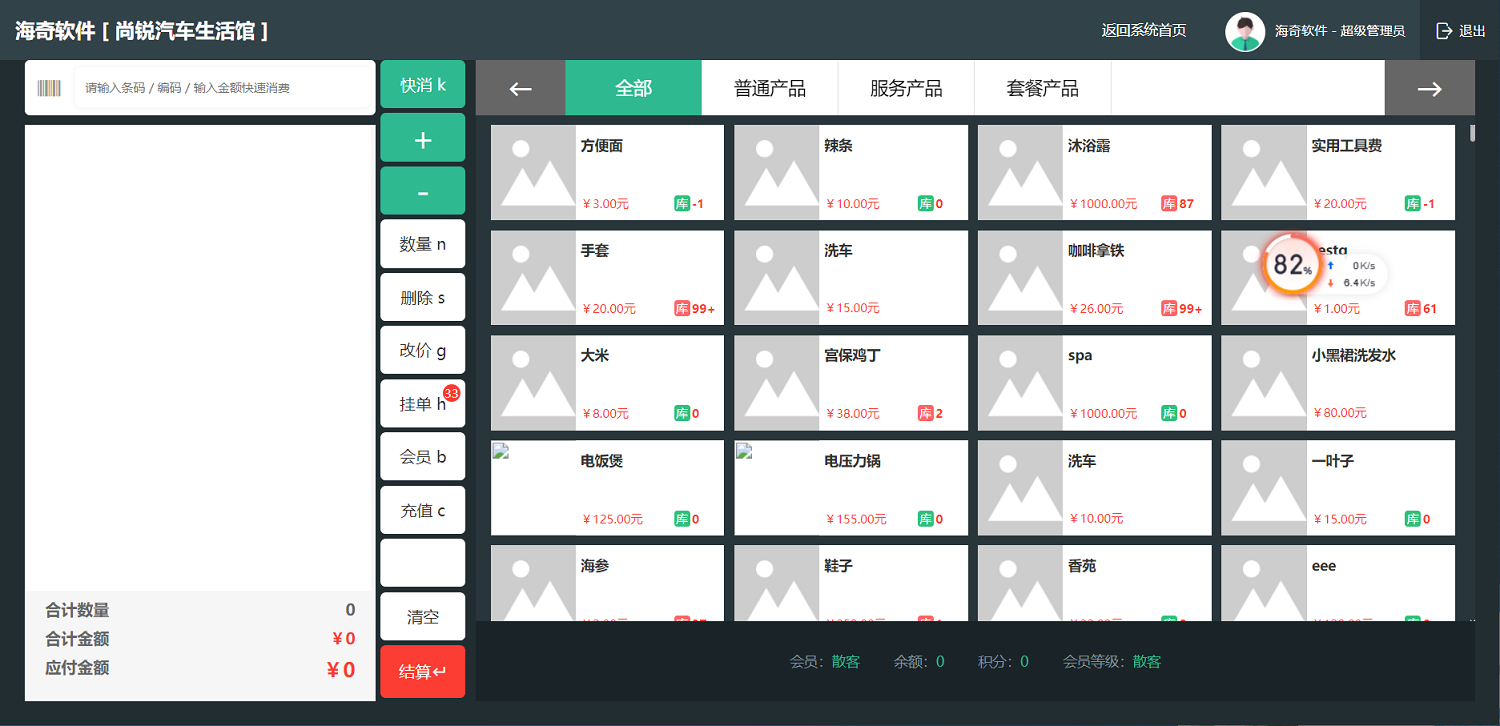Viewport: 1500px width, 726px height.
Task: Select the left arrow to scroll categories
Action: click(520, 87)
